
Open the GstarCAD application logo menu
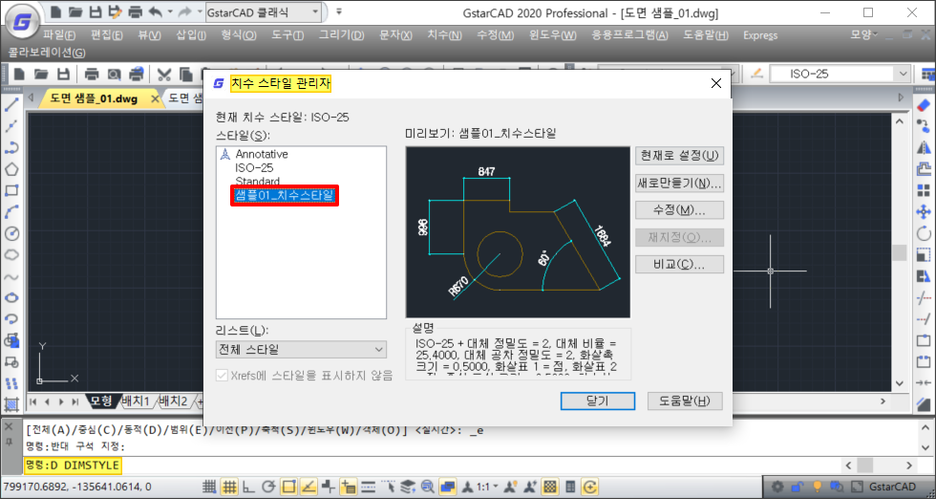click(23, 23)
